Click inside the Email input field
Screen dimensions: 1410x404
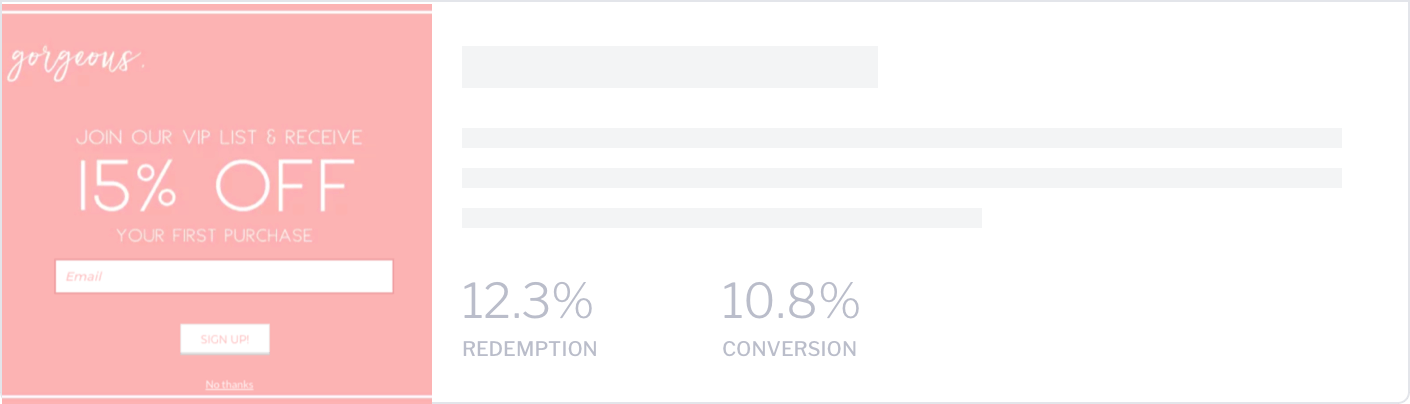[x=224, y=276]
